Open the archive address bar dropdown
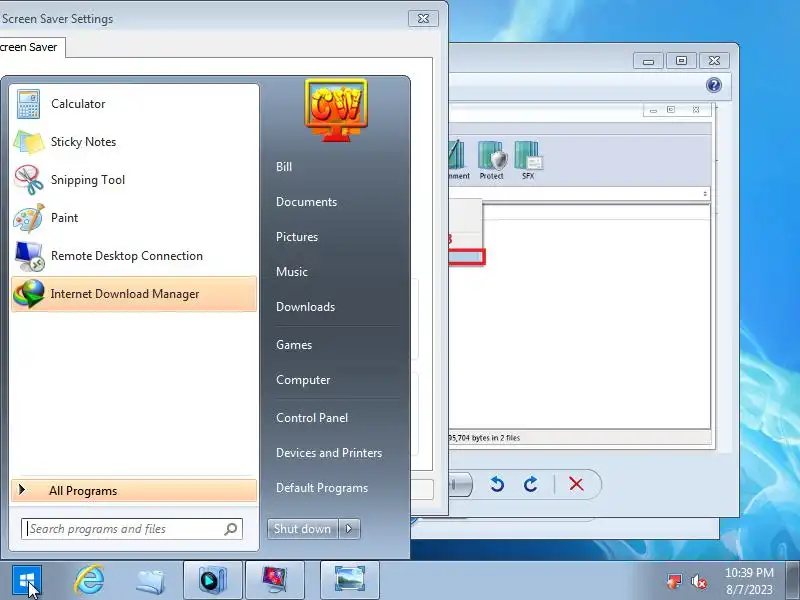 pyautogui.click(x=705, y=194)
